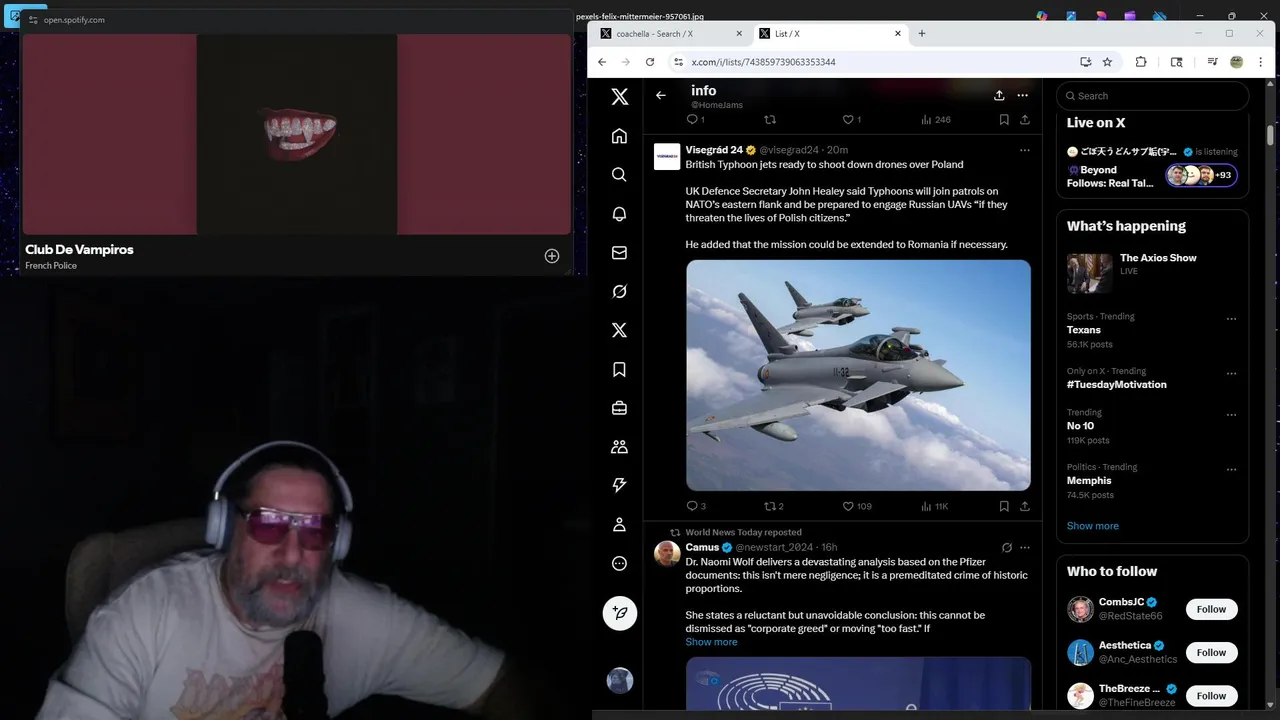Bookmark the top post with 246 views
This screenshot has width=1280, height=720.
1004,119
